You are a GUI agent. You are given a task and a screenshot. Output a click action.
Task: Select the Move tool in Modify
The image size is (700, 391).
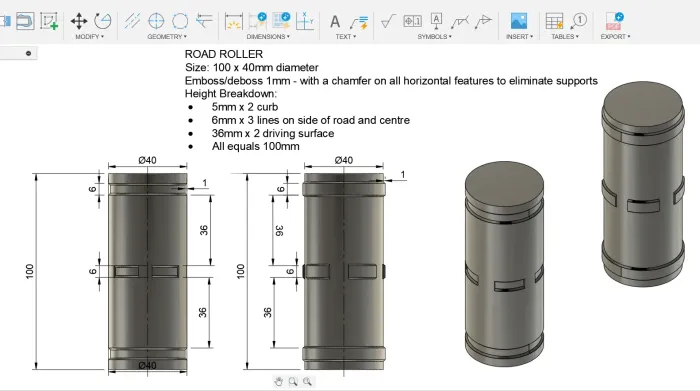click(79, 21)
